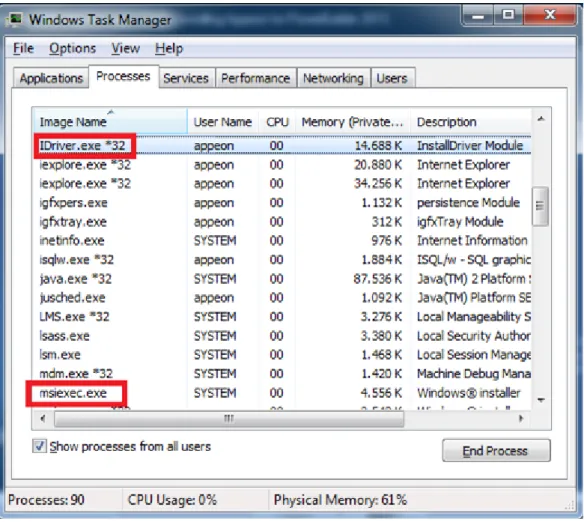Click the End Process button
The image size is (584, 522).
pyautogui.click(x=496, y=451)
